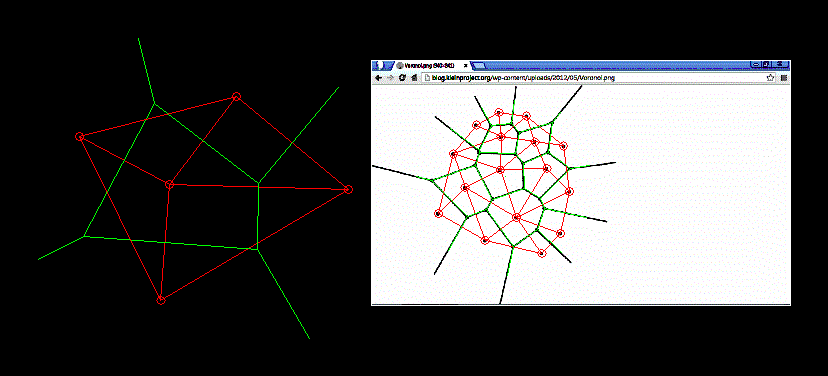Click the browser forward arrow
The image size is (828, 376).
click(390, 78)
